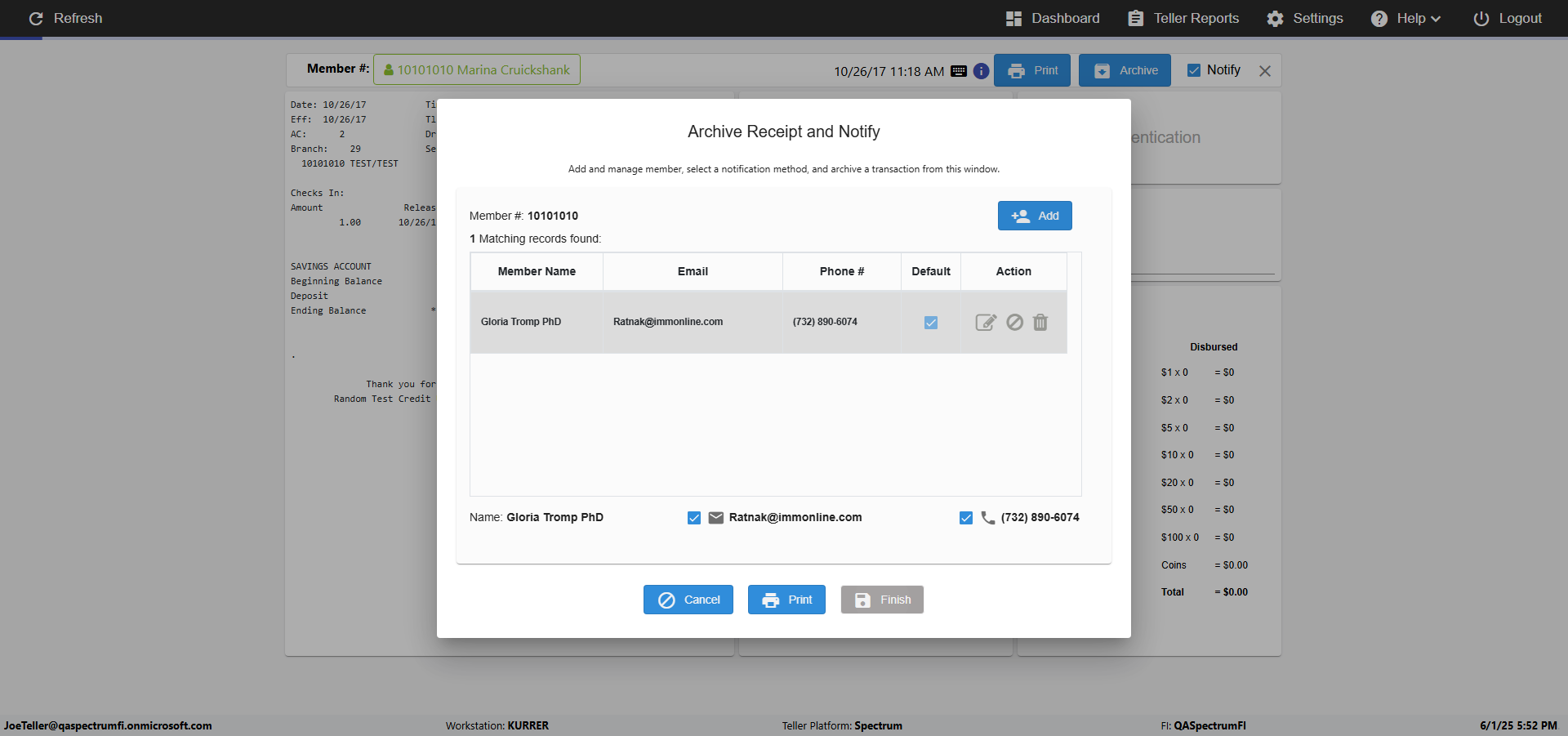Click the Print button in receipt header
Screen dimensions: 1568x736
coord(1032,70)
